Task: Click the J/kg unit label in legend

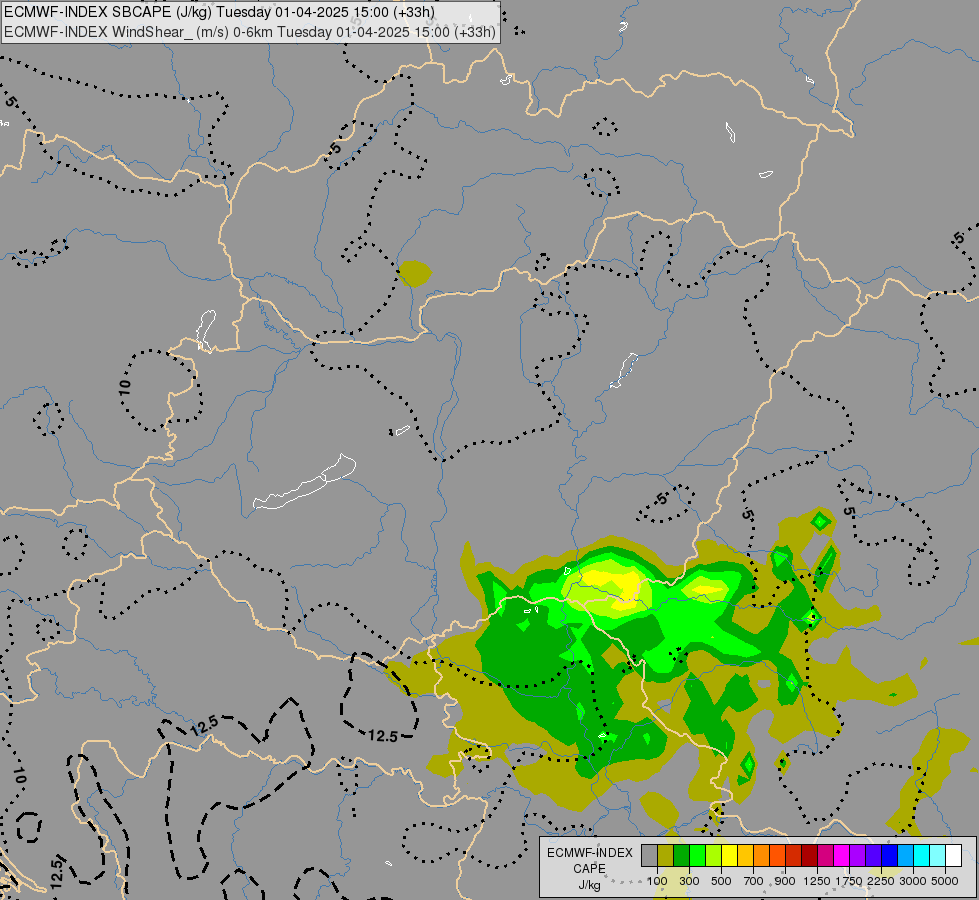Action: [589, 885]
